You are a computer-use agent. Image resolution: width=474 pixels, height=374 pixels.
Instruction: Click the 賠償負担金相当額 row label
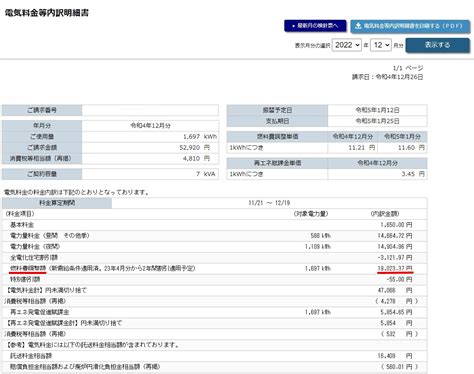point(85,367)
